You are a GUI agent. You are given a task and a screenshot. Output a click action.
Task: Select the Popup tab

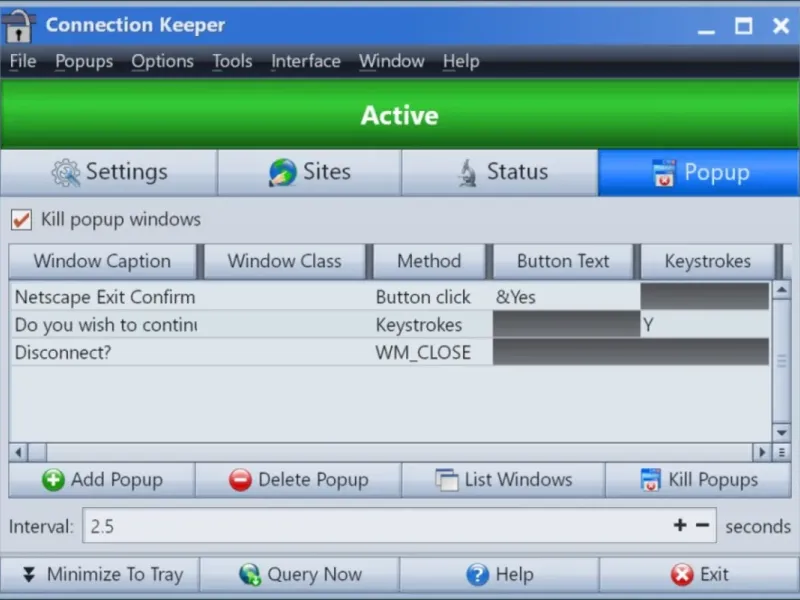[699, 172]
